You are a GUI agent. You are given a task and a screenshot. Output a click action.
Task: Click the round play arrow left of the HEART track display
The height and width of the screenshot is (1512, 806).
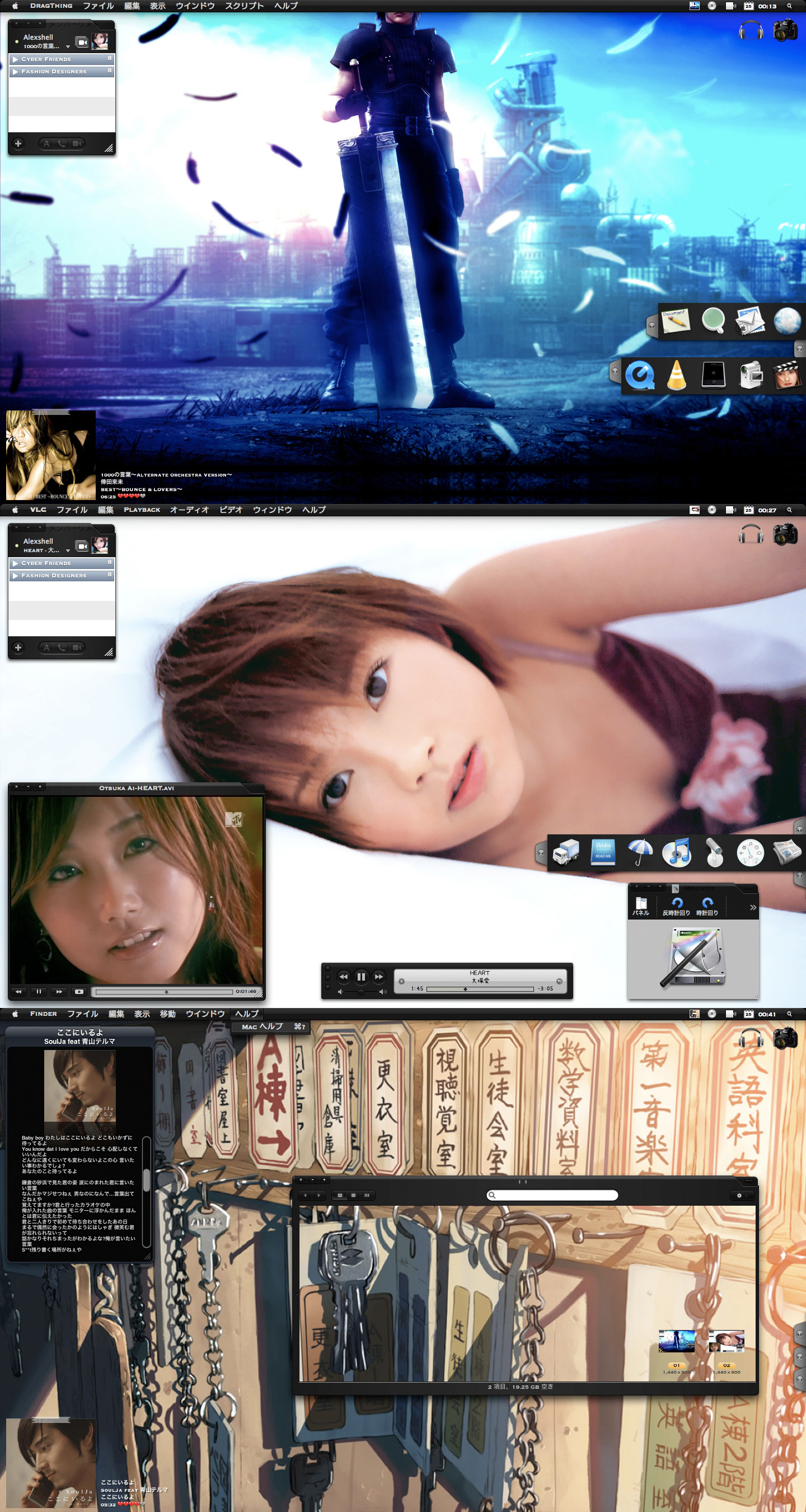tap(401, 981)
